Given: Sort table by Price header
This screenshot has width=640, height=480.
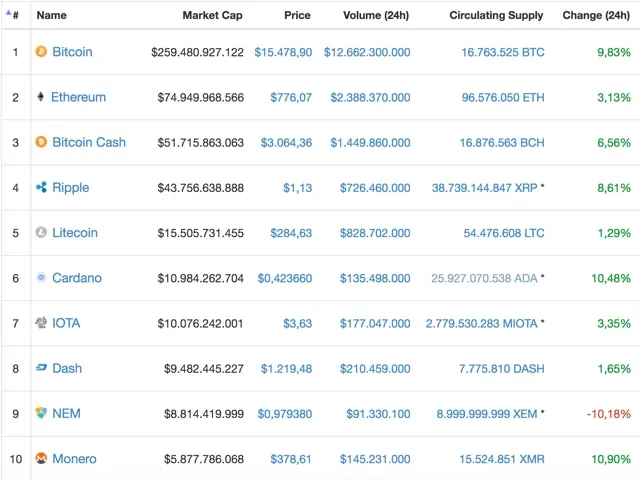Looking at the screenshot, I should tap(297, 15).
